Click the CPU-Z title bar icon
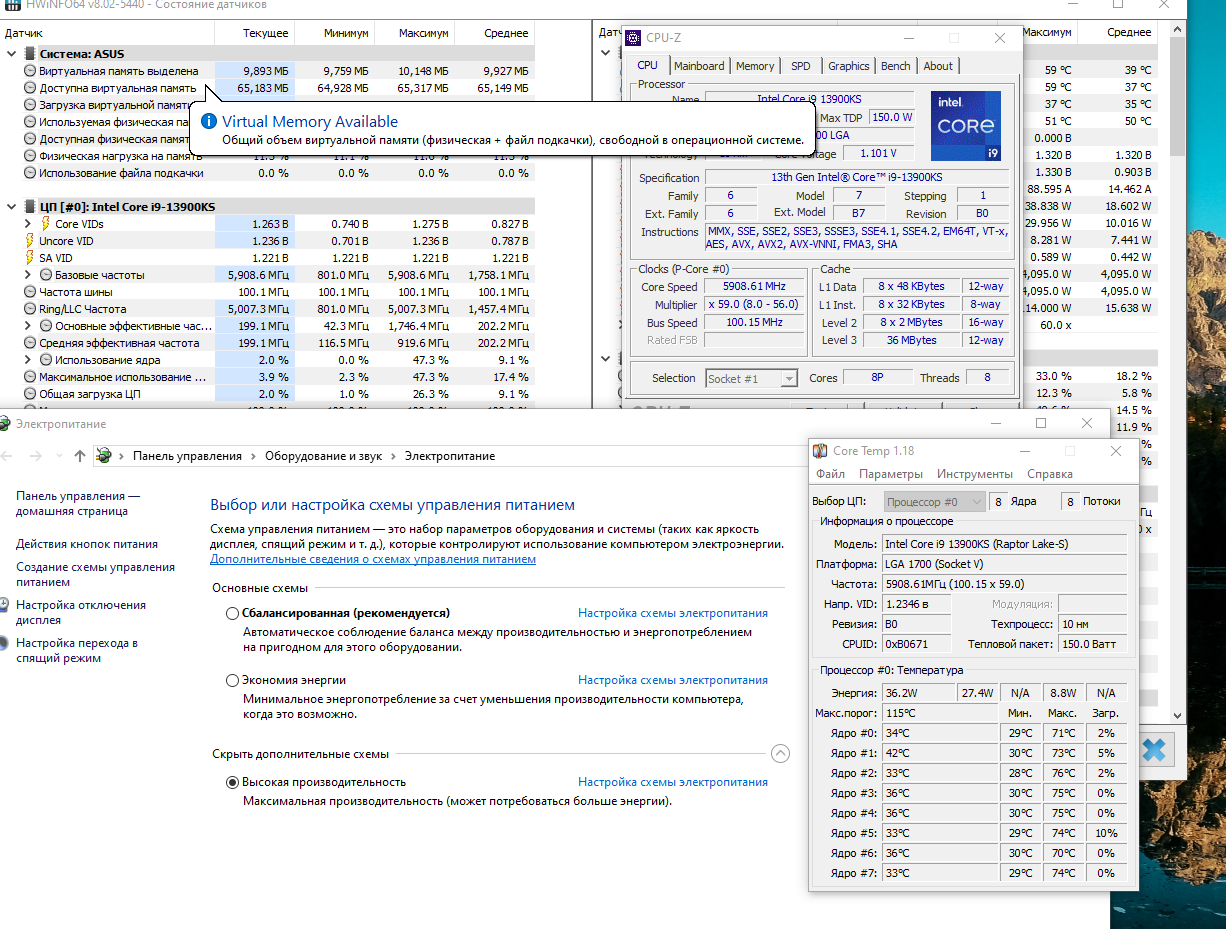1226x929 pixels. point(633,38)
